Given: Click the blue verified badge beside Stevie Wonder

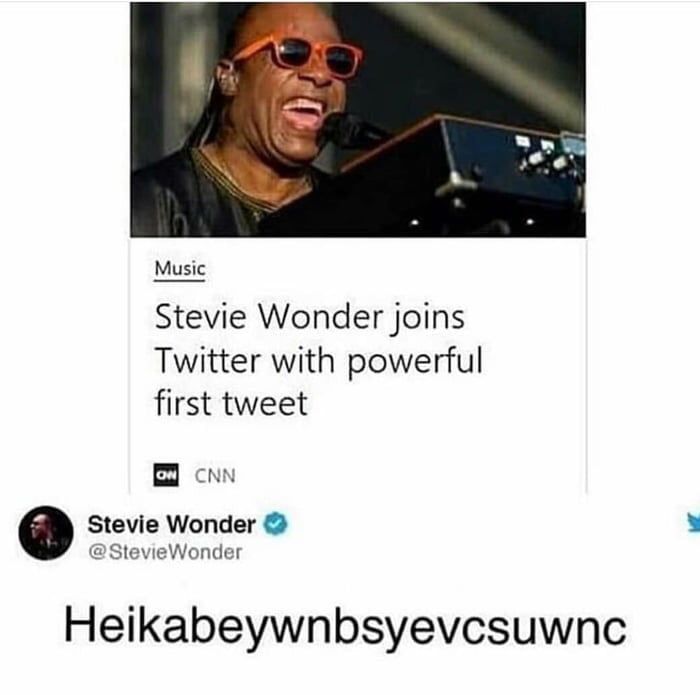Looking at the screenshot, I should tap(276, 524).
